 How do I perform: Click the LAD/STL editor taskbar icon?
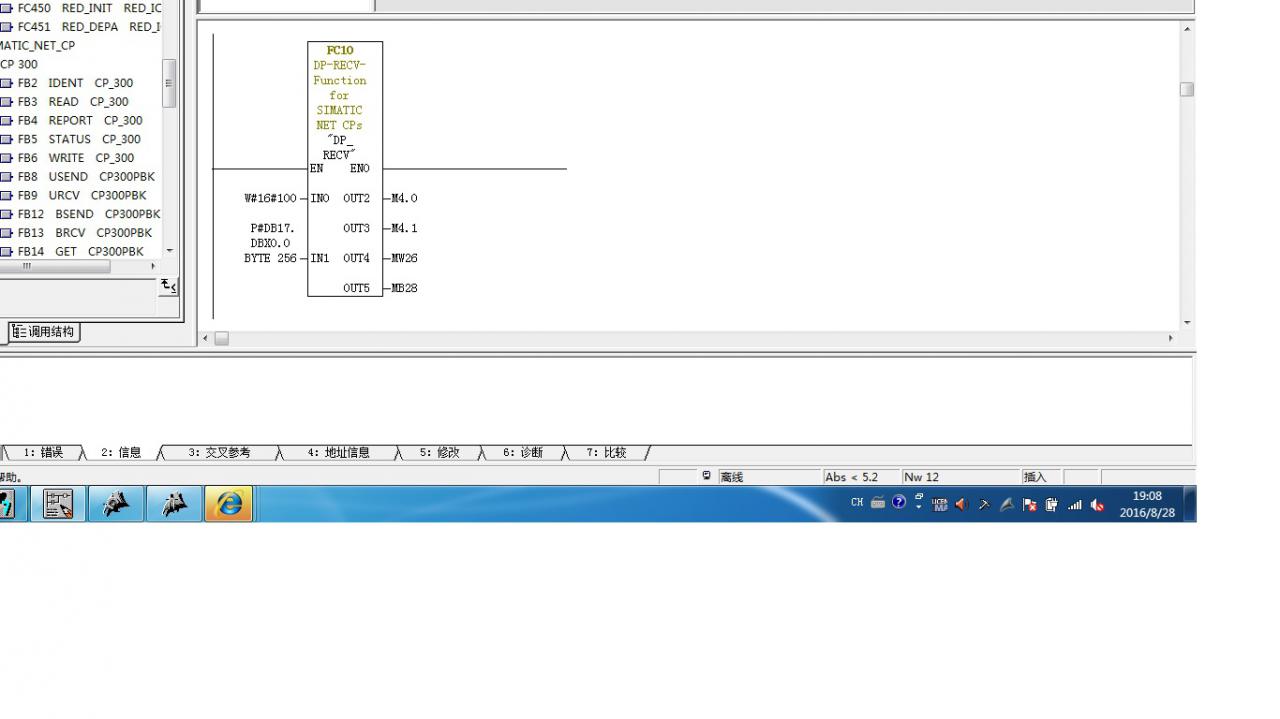(x=58, y=503)
